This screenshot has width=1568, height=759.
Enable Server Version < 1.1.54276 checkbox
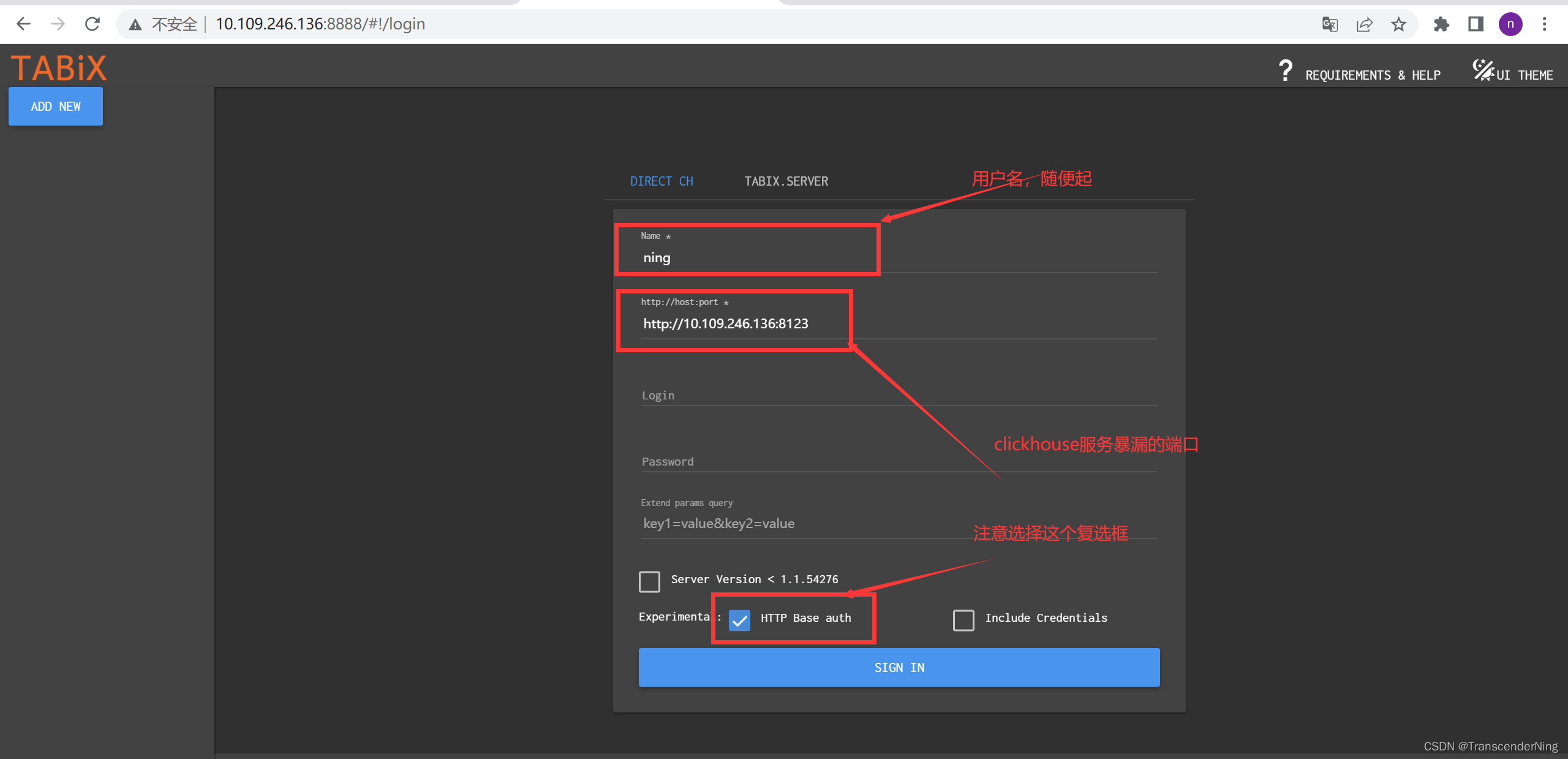click(x=649, y=581)
